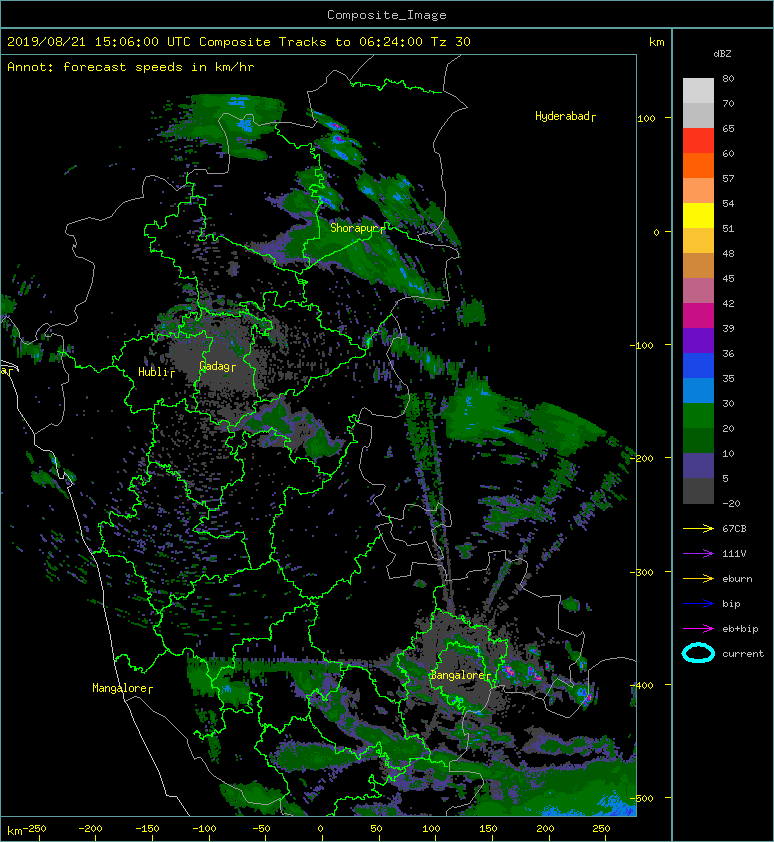Click the 42 dBZ magenta swatch

coord(698,315)
